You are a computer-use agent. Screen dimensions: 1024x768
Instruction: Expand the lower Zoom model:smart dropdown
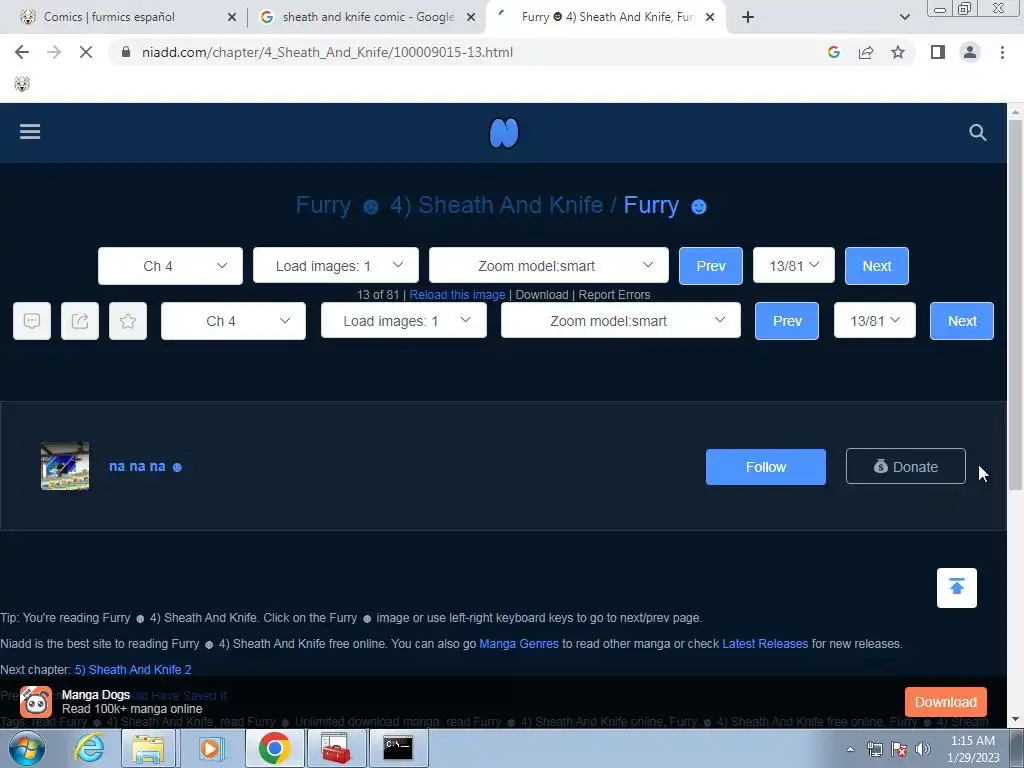pyautogui.click(x=620, y=321)
